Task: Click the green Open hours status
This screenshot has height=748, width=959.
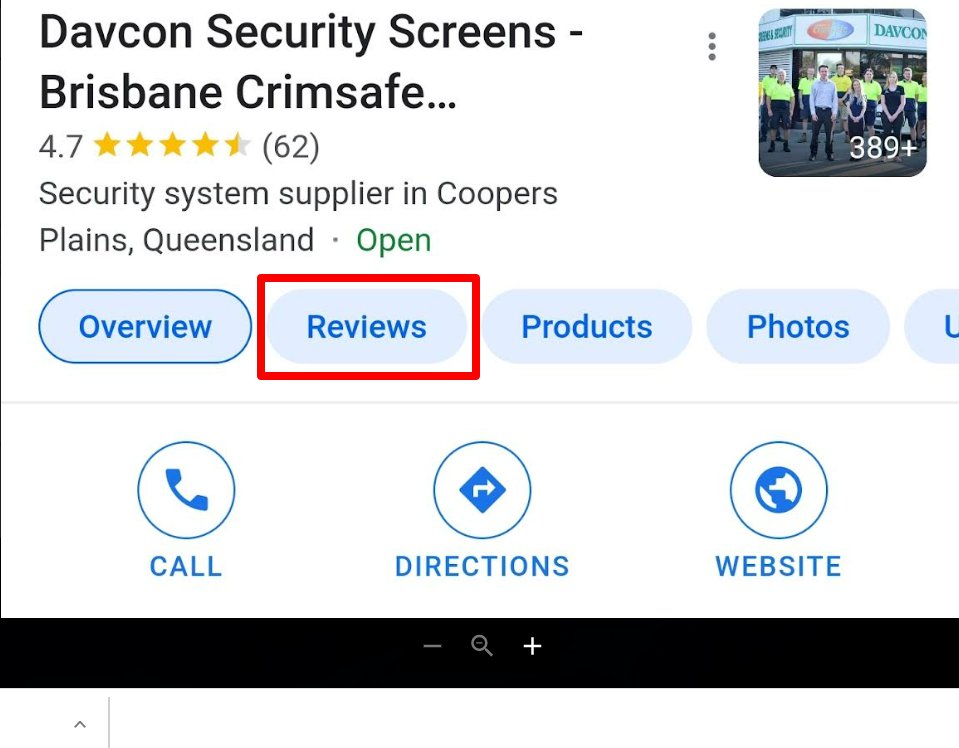Action: click(394, 240)
